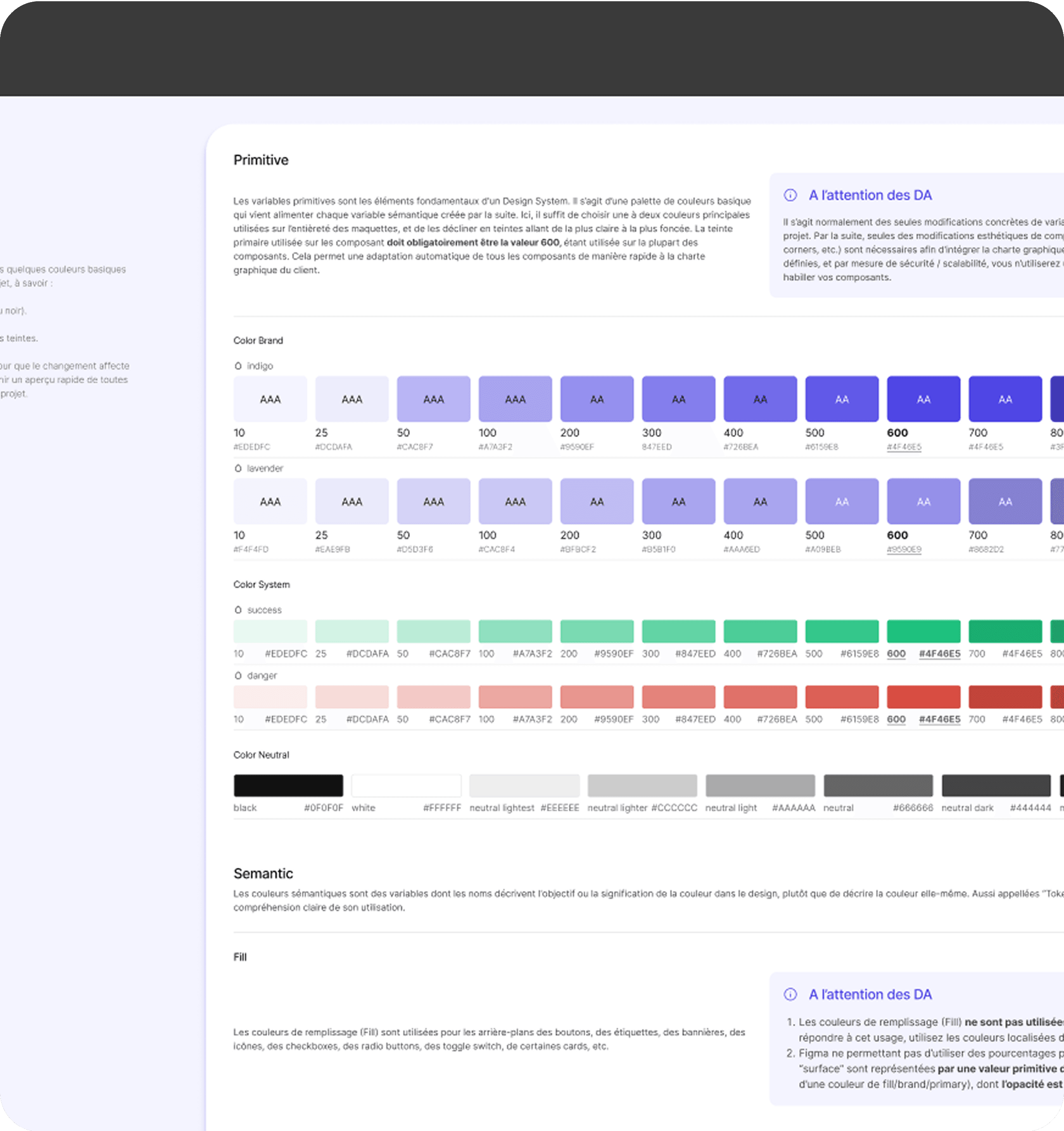The width and height of the screenshot is (1064, 1131).
Task: Click underlined #4F46E5 hex under indigo 600
Action: pyautogui.click(x=904, y=447)
